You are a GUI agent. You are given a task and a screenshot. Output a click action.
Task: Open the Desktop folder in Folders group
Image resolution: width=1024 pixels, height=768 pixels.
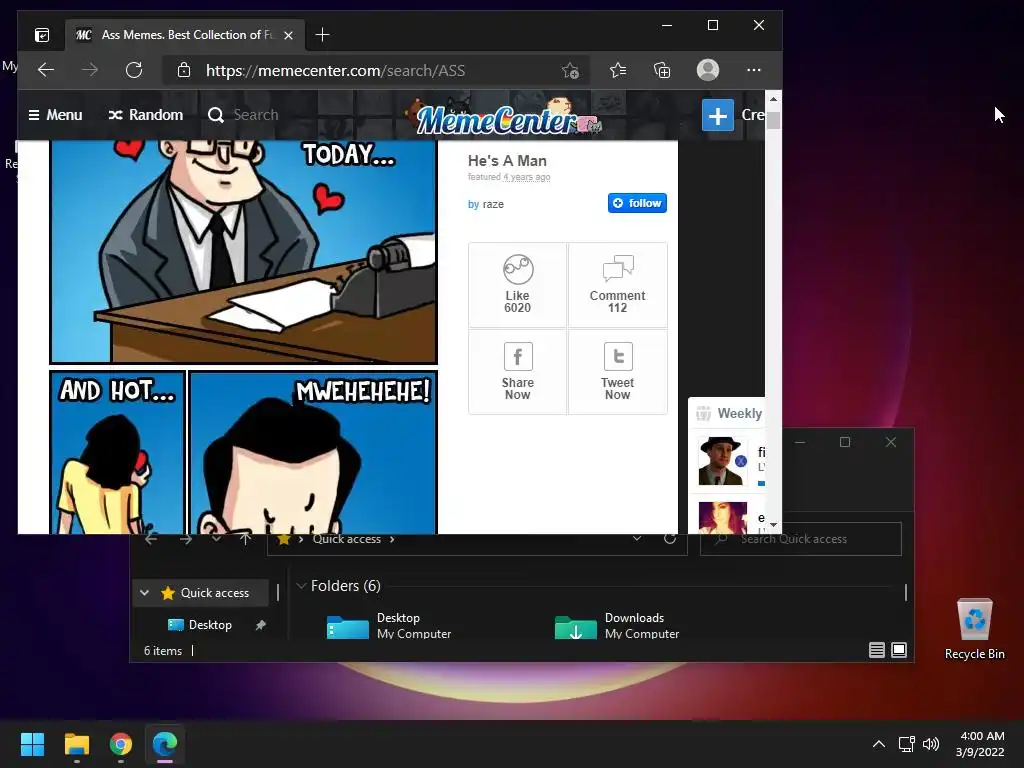(x=389, y=626)
